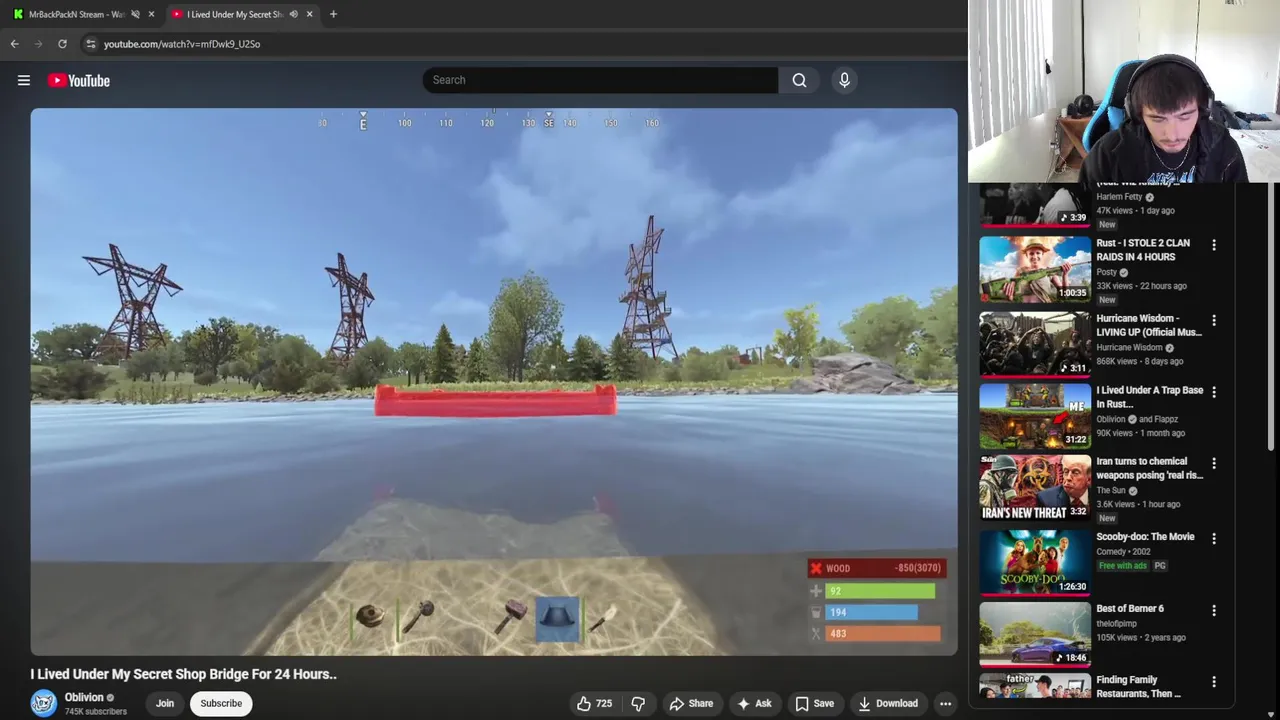
Task: Click the search magnifier button
Action: point(799,80)
